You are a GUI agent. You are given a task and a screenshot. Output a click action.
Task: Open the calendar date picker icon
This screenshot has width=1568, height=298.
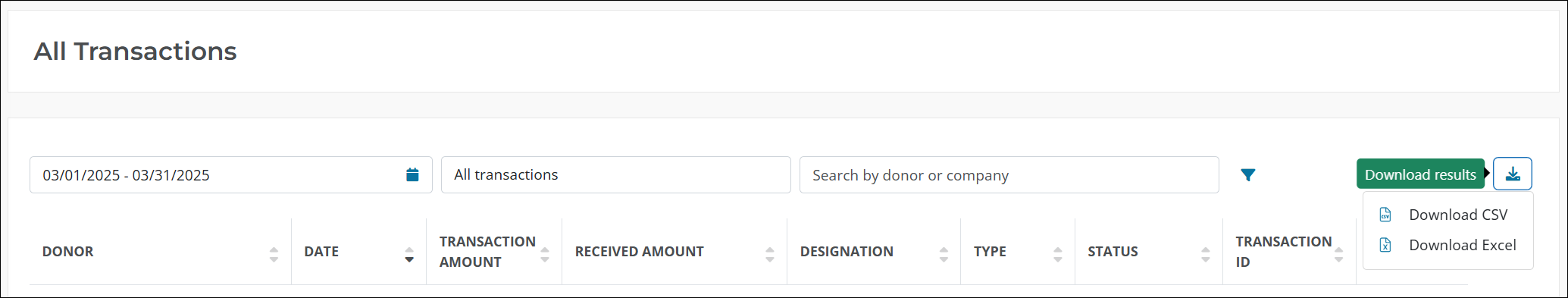click(412, 175)
